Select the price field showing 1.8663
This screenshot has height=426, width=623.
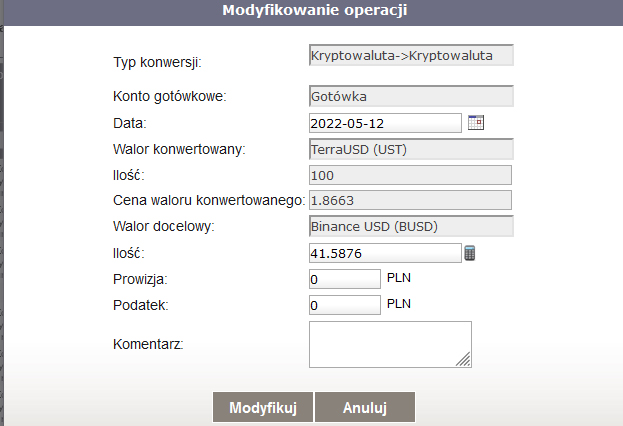point(411,201)
